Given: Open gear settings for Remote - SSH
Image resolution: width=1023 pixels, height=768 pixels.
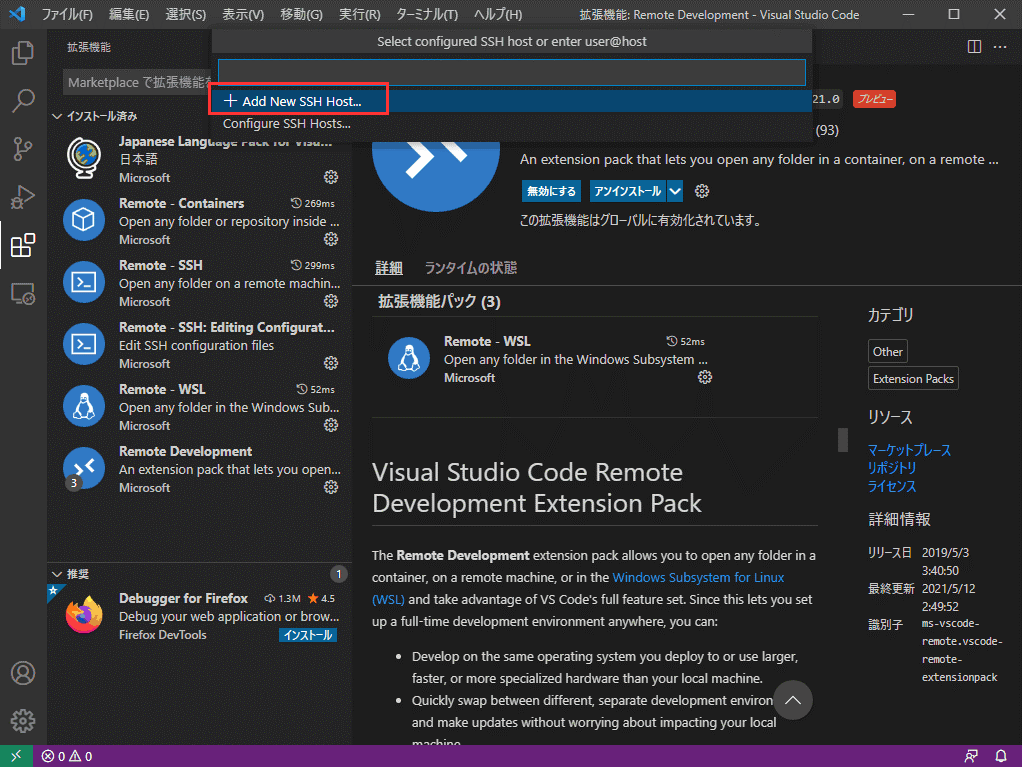Looking at the screenshot, I should [x=331, y=301].
